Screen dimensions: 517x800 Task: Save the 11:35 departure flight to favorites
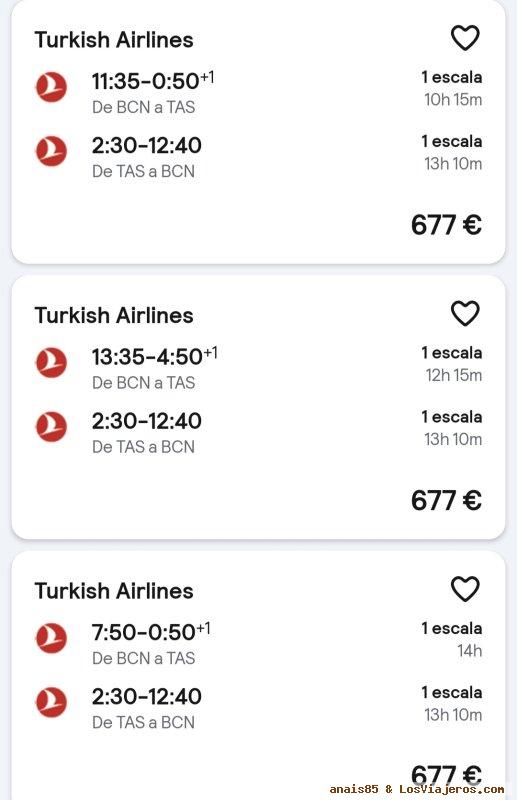465,38
